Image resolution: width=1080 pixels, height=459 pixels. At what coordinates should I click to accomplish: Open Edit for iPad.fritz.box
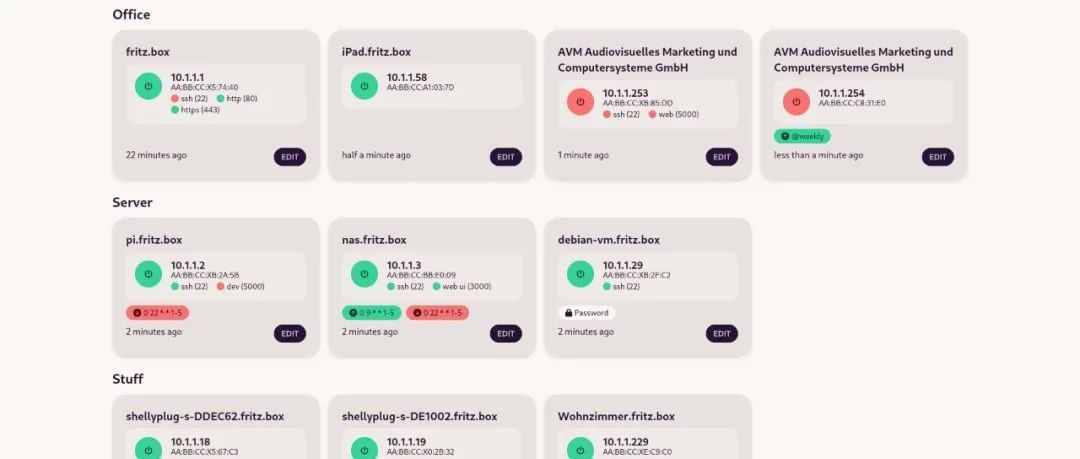coord(506,157)
